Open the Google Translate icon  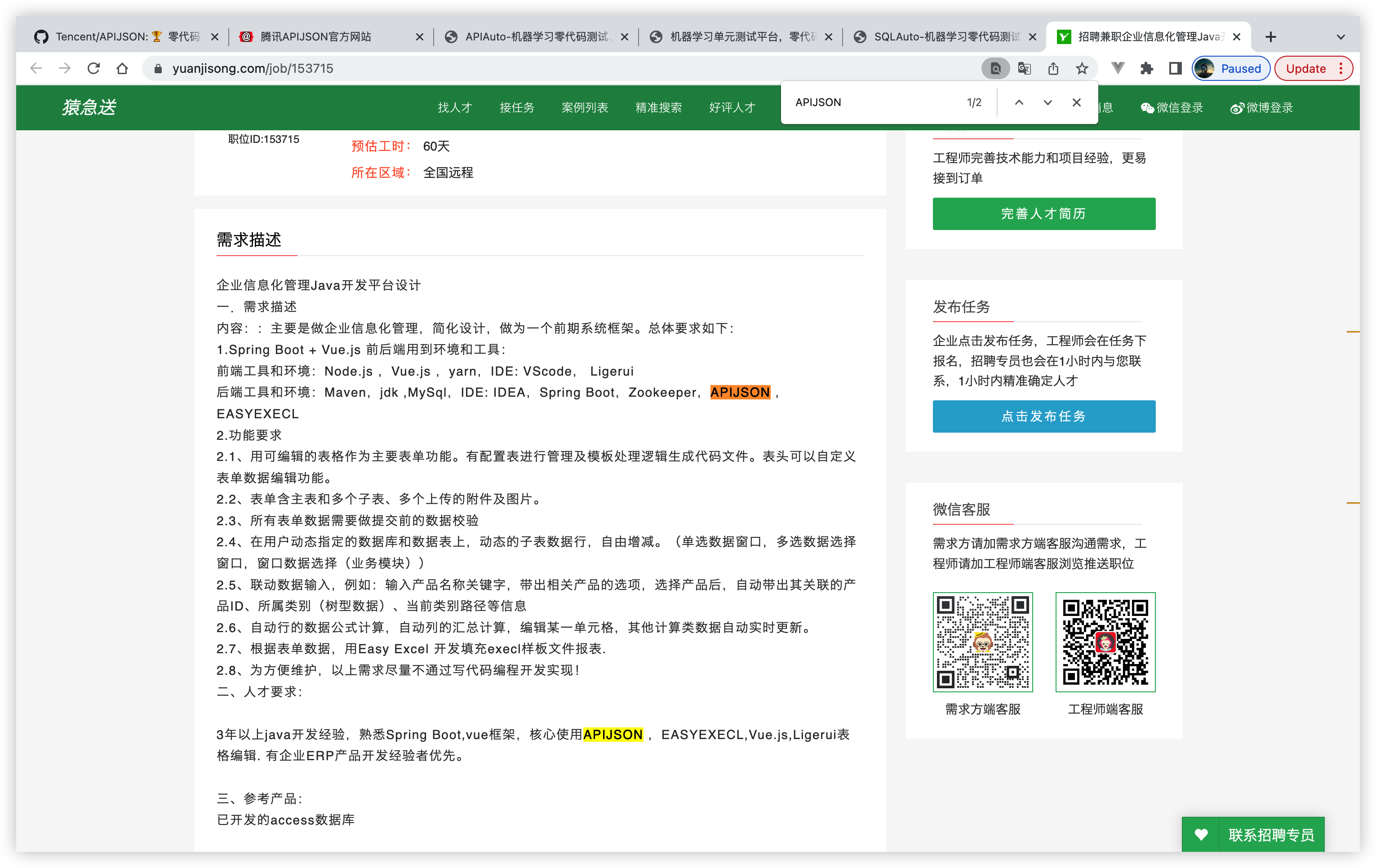click(1024, 69)
